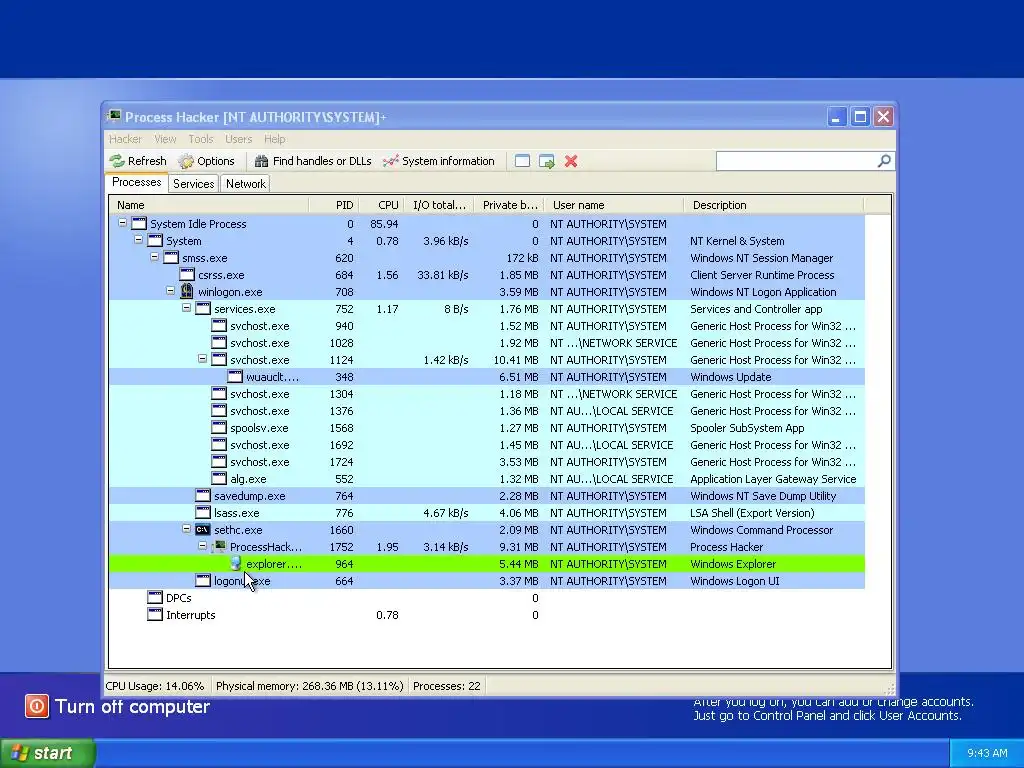Click the winlogon.exe process icon
Viewport: 1024px width, 768px height.
point(187,291)
